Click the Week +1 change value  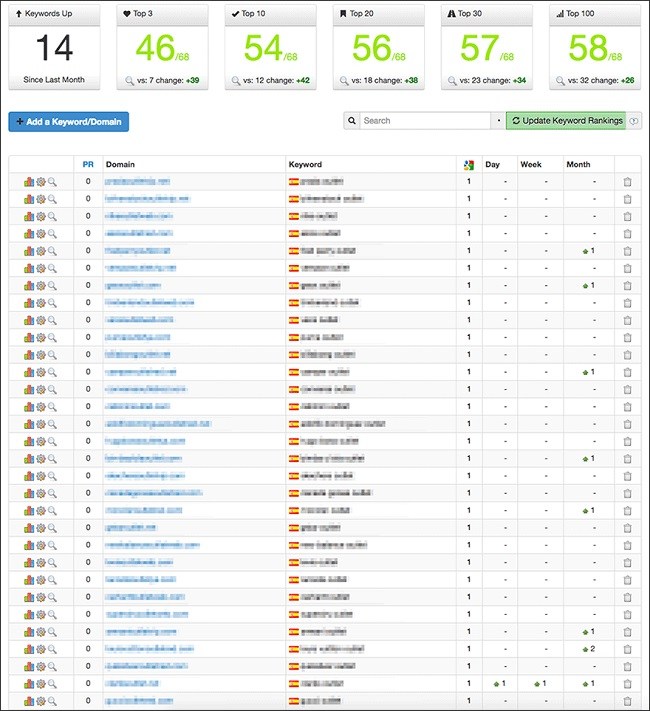coord(540,683)
